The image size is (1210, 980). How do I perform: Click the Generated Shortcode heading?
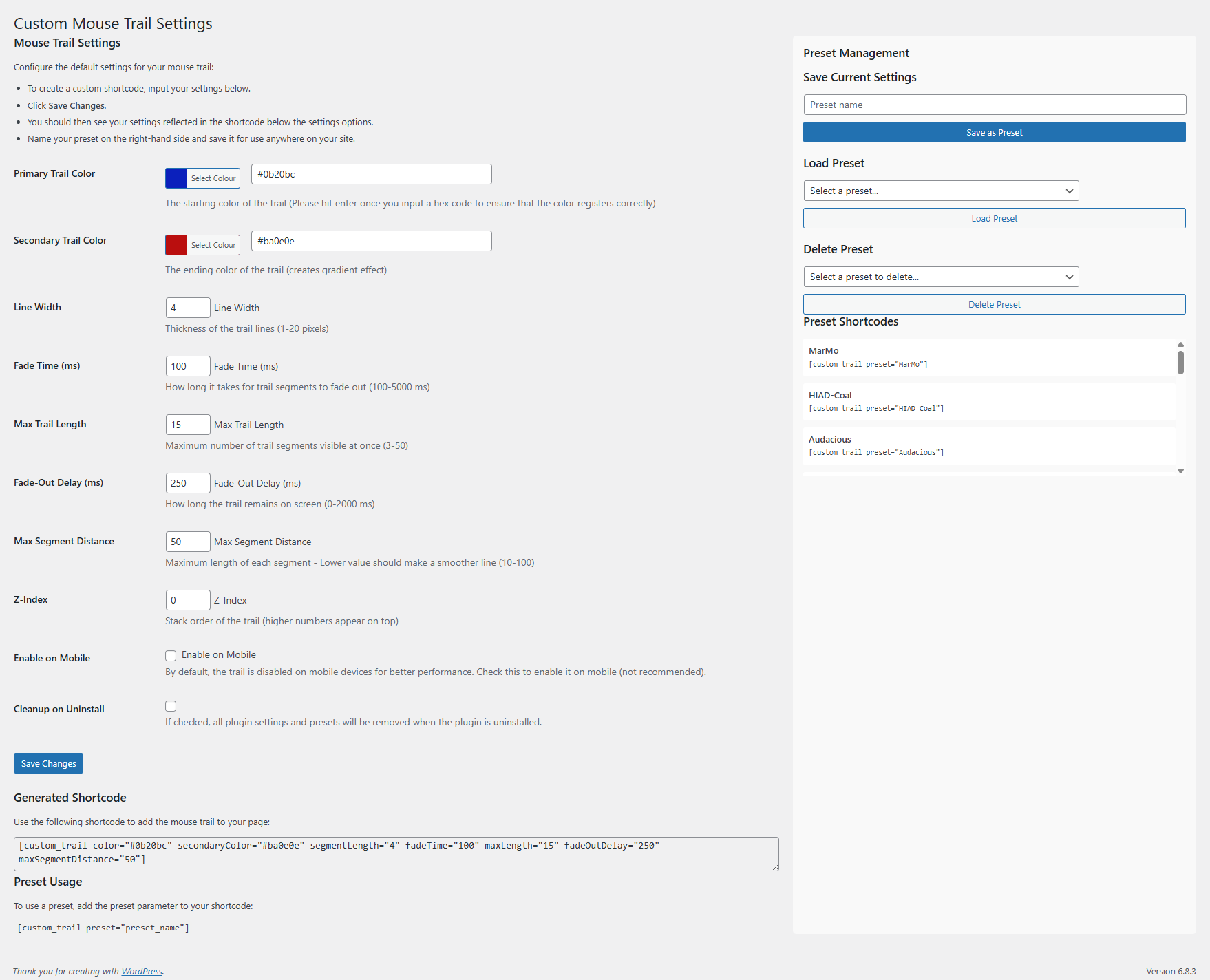click(70, 798)
